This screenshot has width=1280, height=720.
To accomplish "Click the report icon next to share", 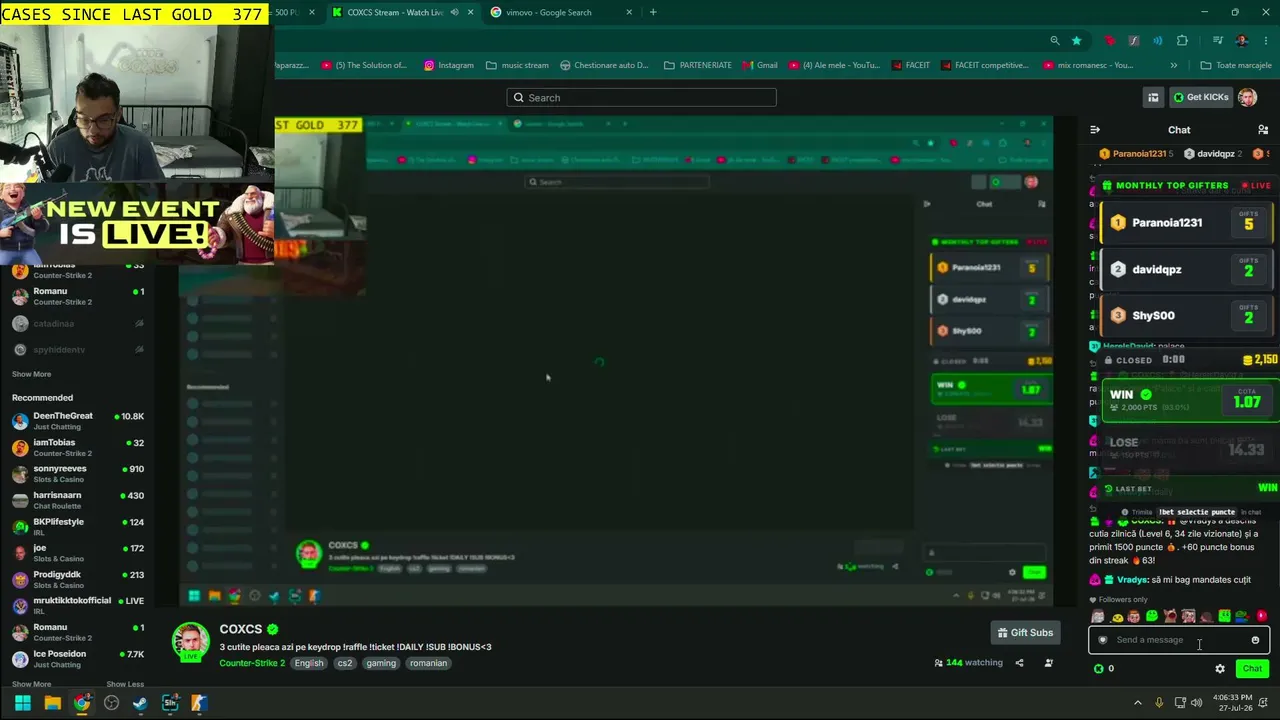I will (1048, 663).
